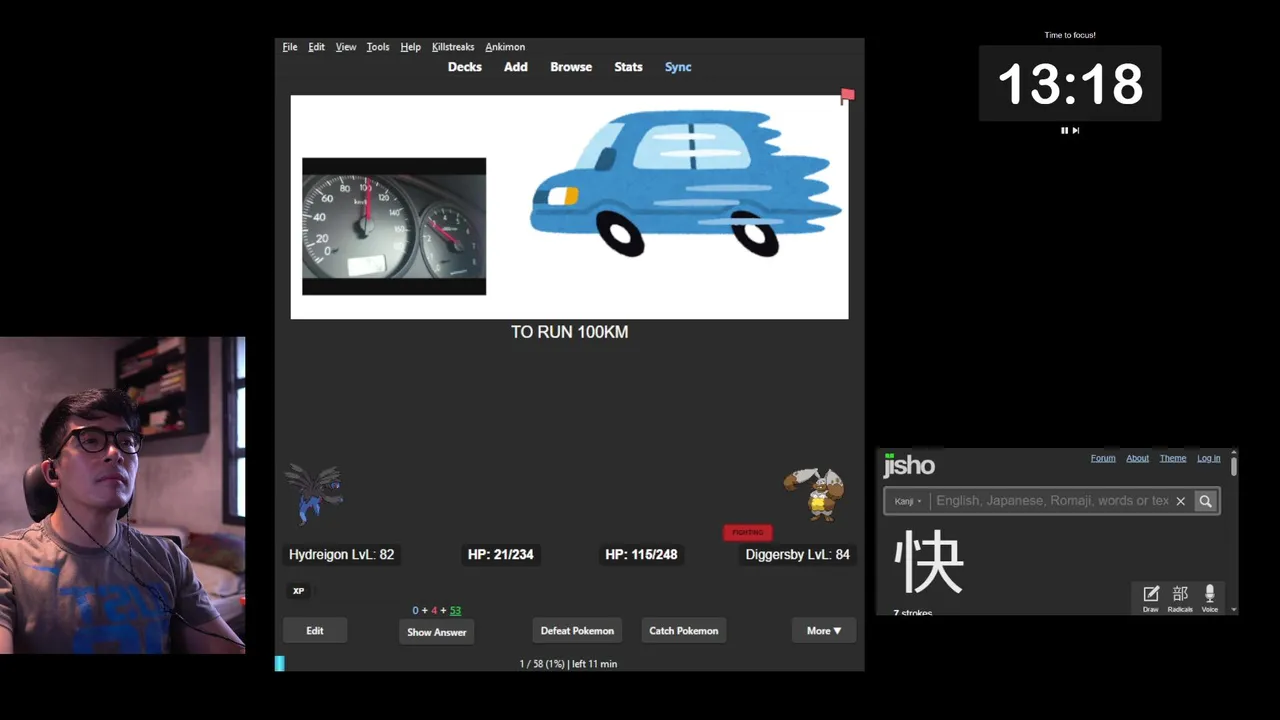Clear the jisho search field with X
Screen dimensions: 1280x720
pyautogui.click(x=1180, y=501)
